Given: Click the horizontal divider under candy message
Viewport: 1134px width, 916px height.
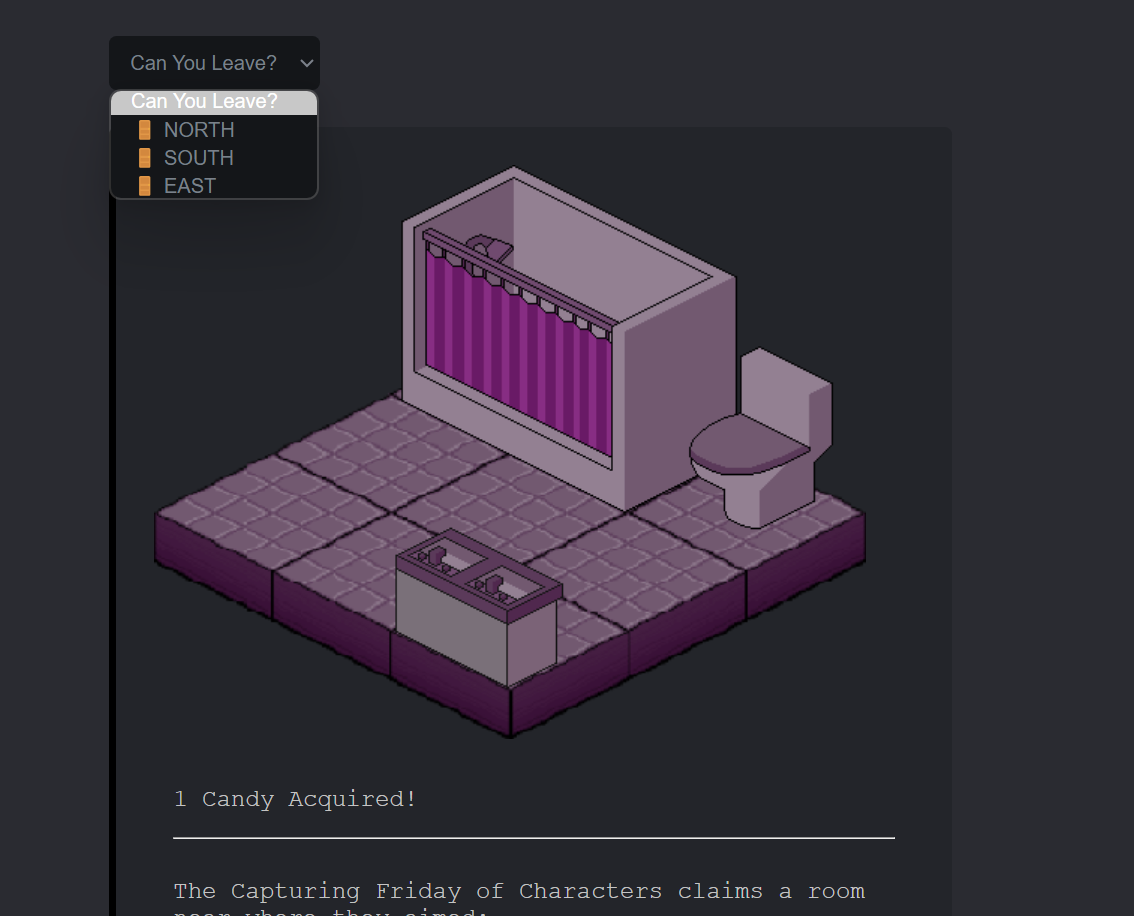Looking at the screenshot, I should (533, 838).
